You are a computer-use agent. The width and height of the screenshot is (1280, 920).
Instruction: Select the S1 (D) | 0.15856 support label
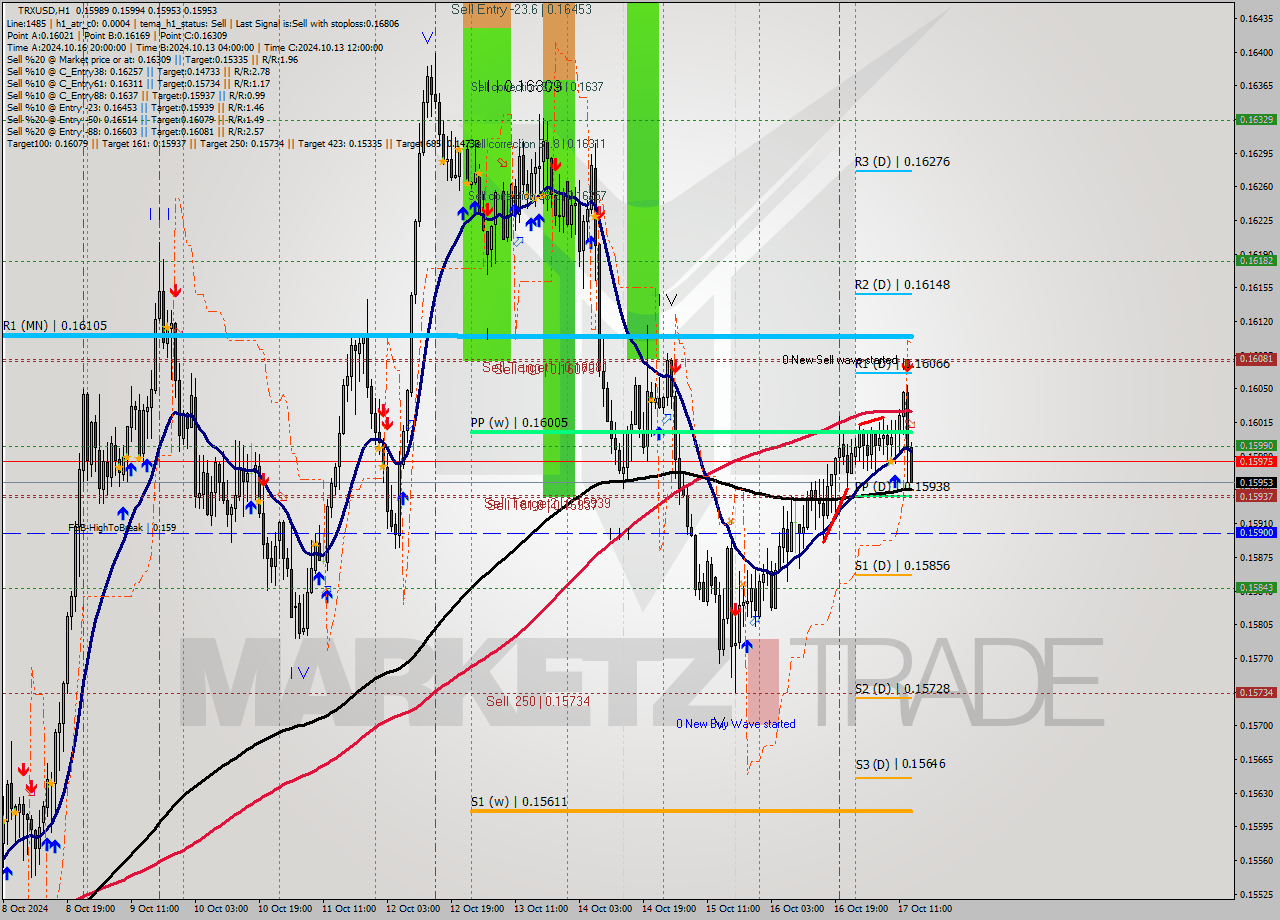[902, 565]
